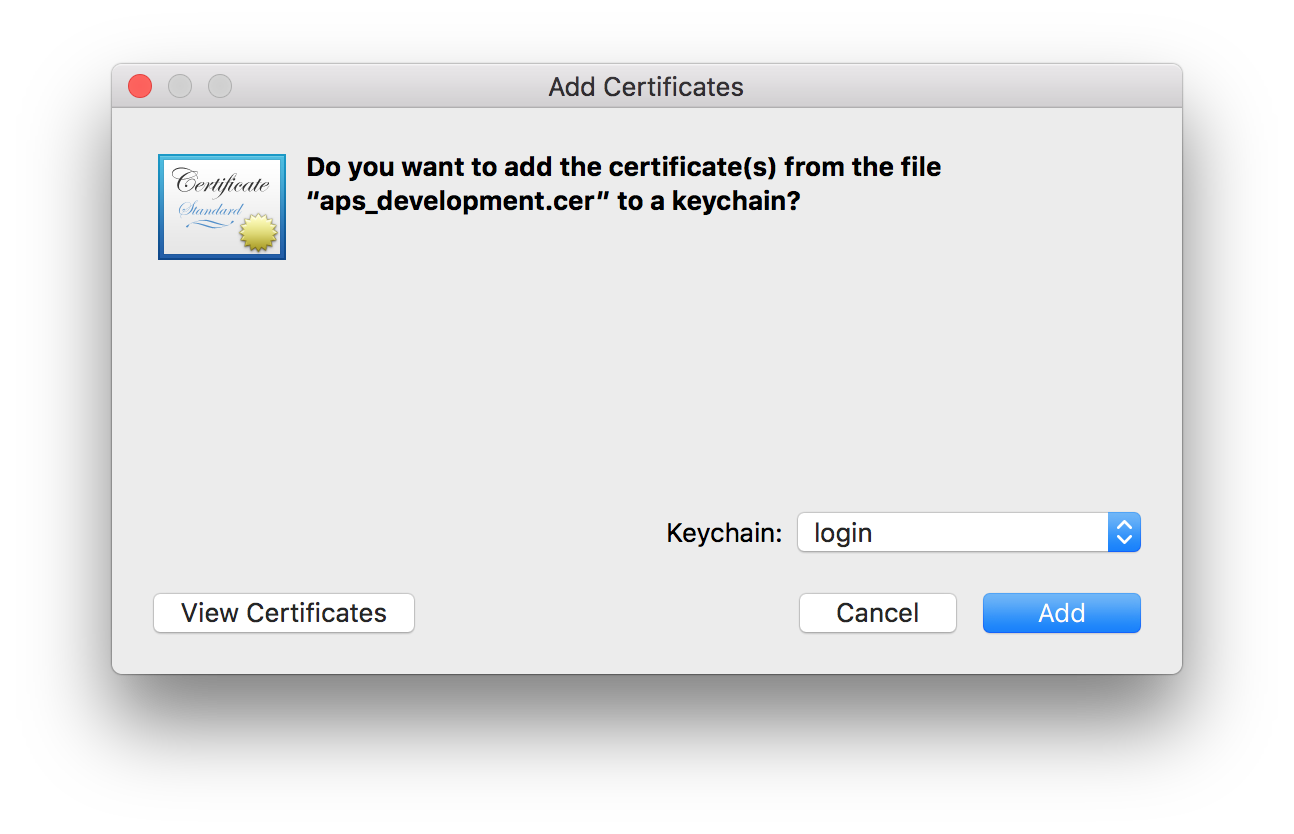The height and width of the screenshot is (834, 1294).
Task: Cancel adding the certificate
Action: point(877,613)
